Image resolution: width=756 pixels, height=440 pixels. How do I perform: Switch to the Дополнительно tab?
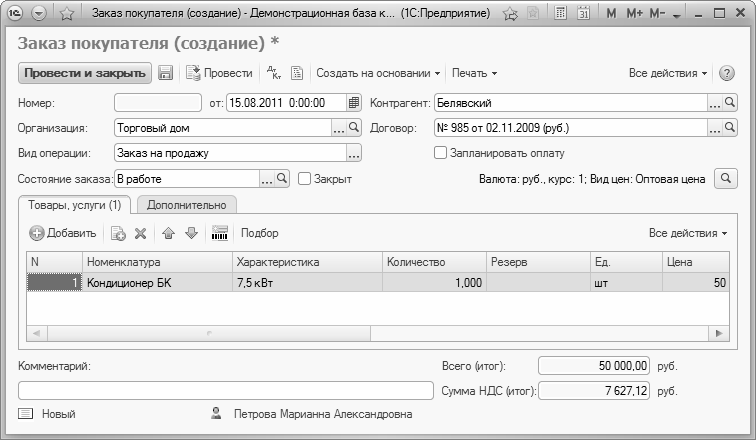187,205
